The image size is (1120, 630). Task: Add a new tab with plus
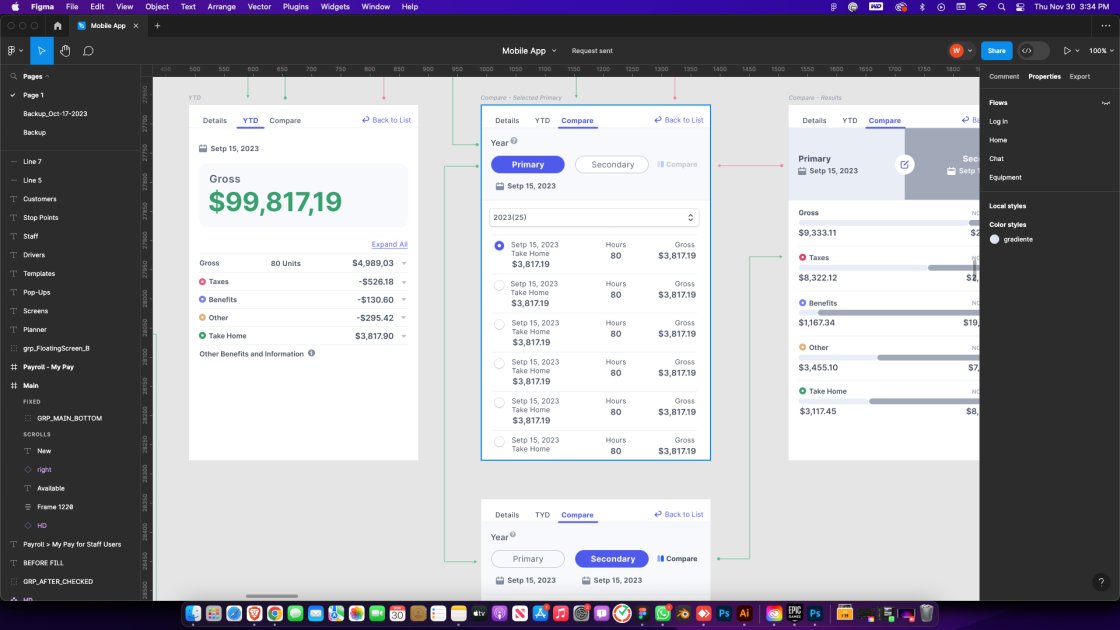[x=157, y=25]
